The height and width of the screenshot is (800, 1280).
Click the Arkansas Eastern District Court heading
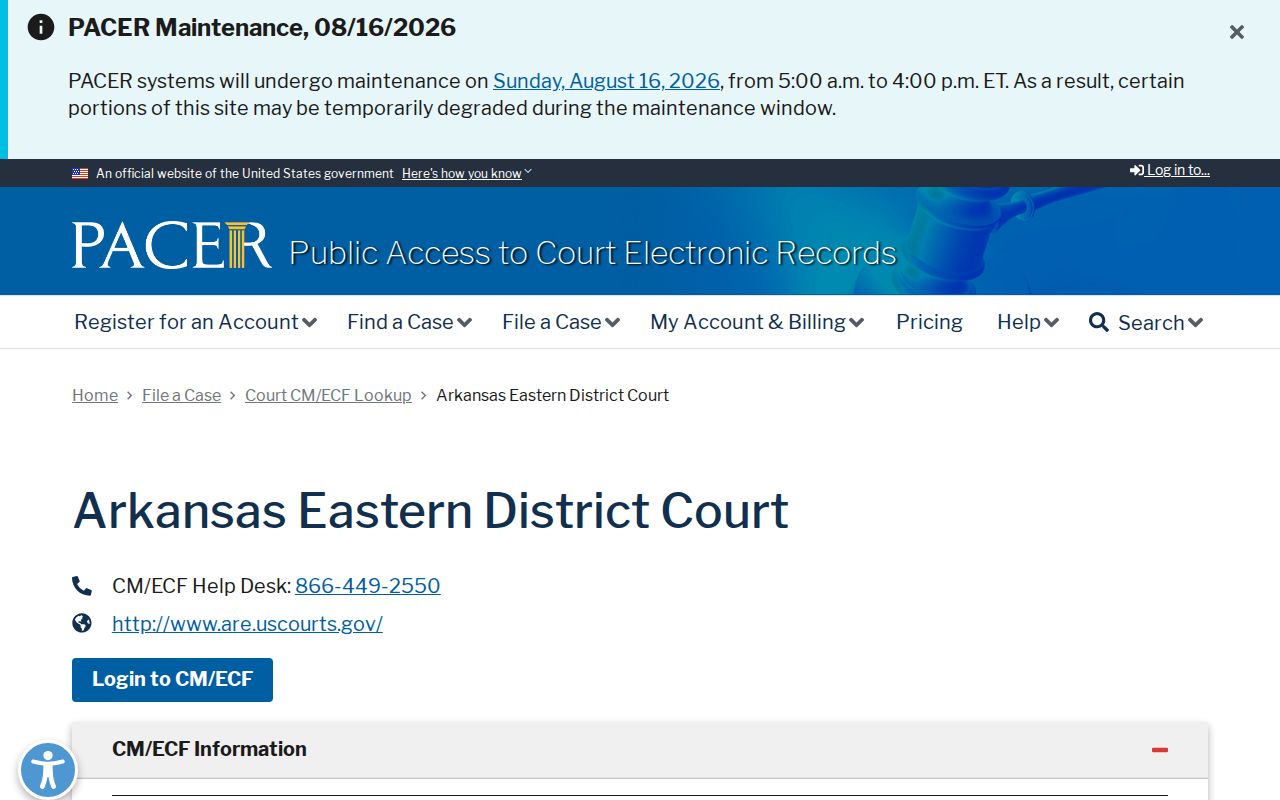[431, 510]
